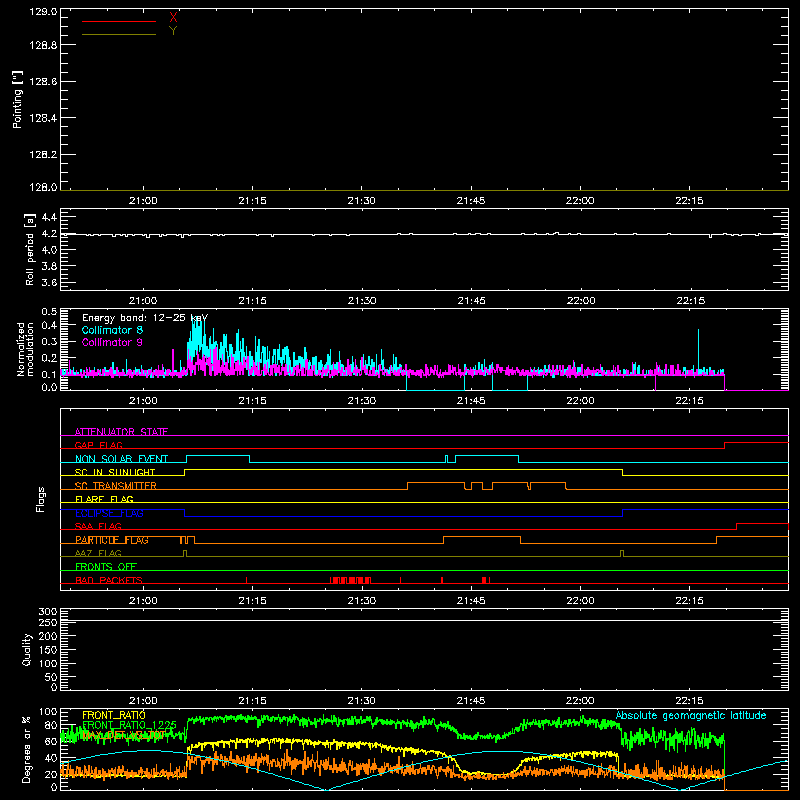Screen dimensions: 800x800
Task: Click the 'Degrees or %' axis title
Action: pos(26,749)
